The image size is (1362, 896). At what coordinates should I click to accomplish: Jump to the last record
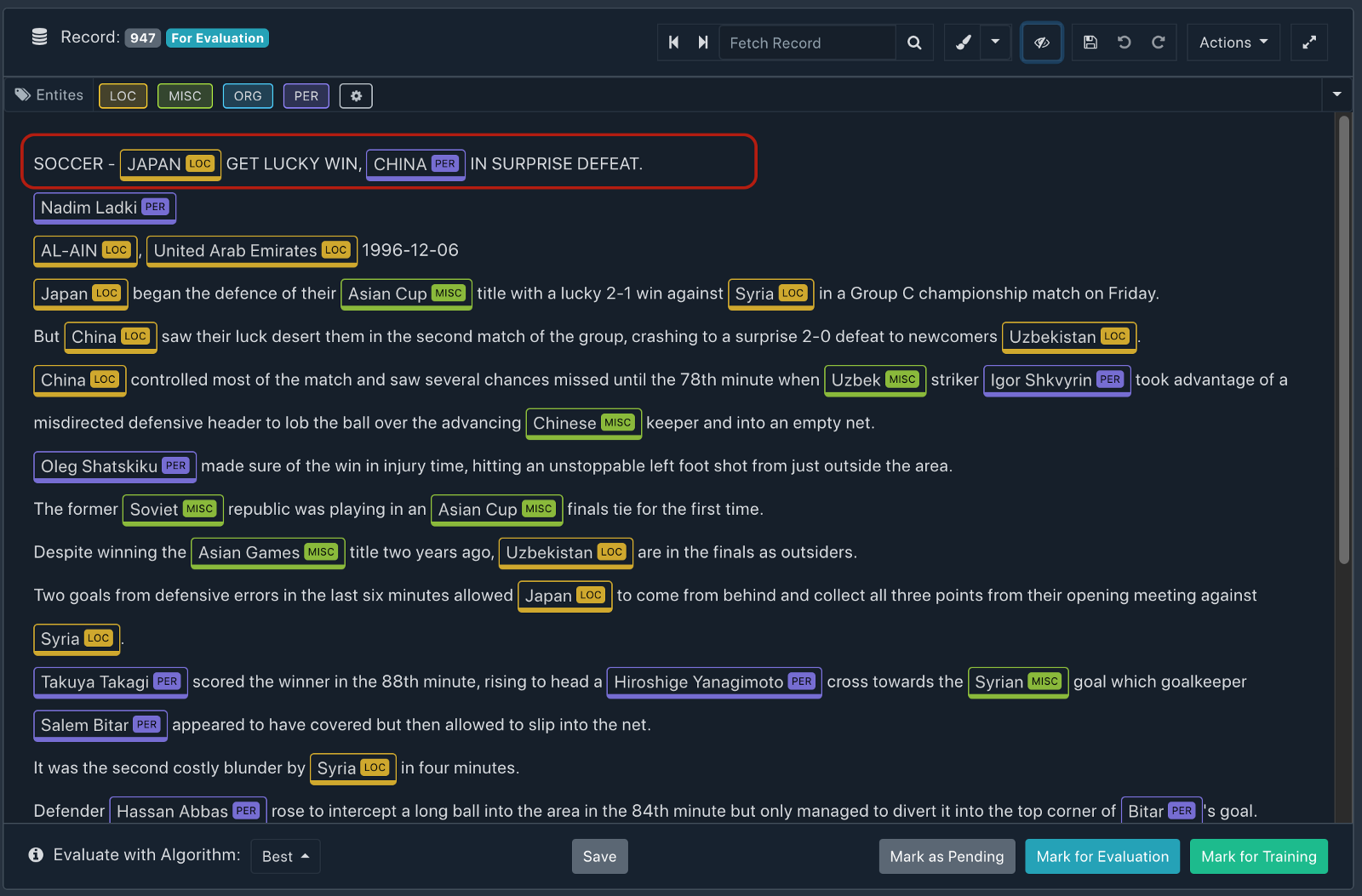click(x=703, y=42)
